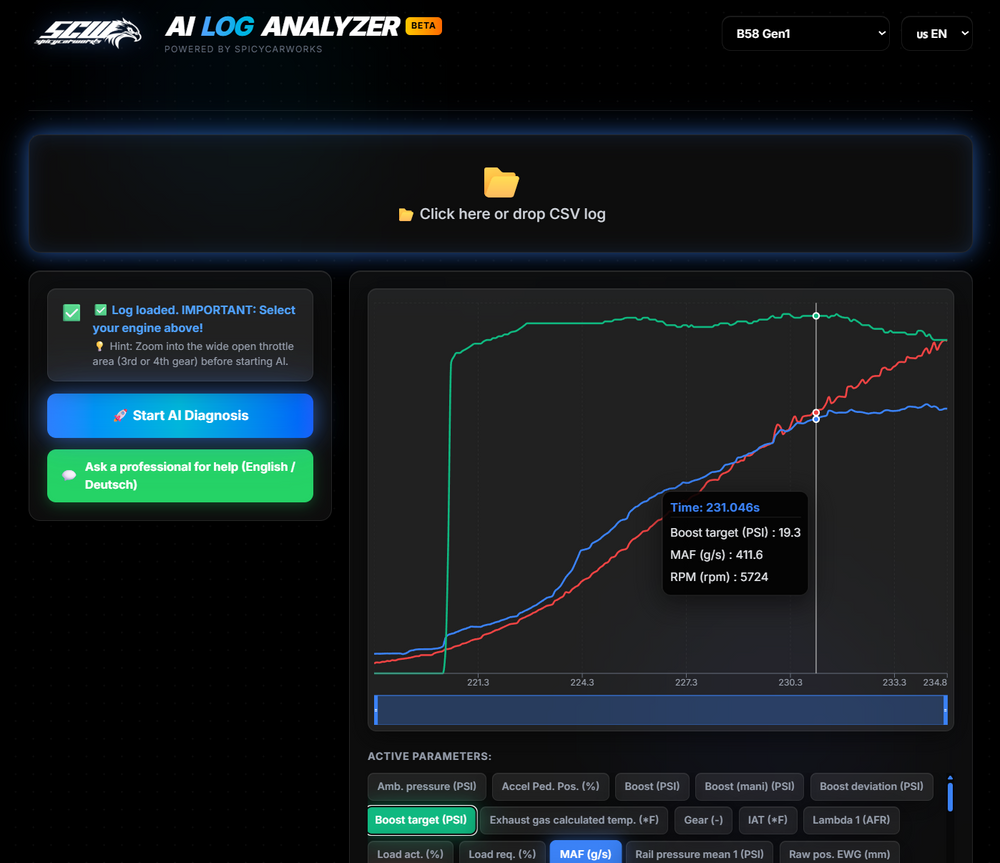Viewport: 1000px width, 863px height.
Task: Click the green checkmark status icon
Action: (x=72, y=313)
